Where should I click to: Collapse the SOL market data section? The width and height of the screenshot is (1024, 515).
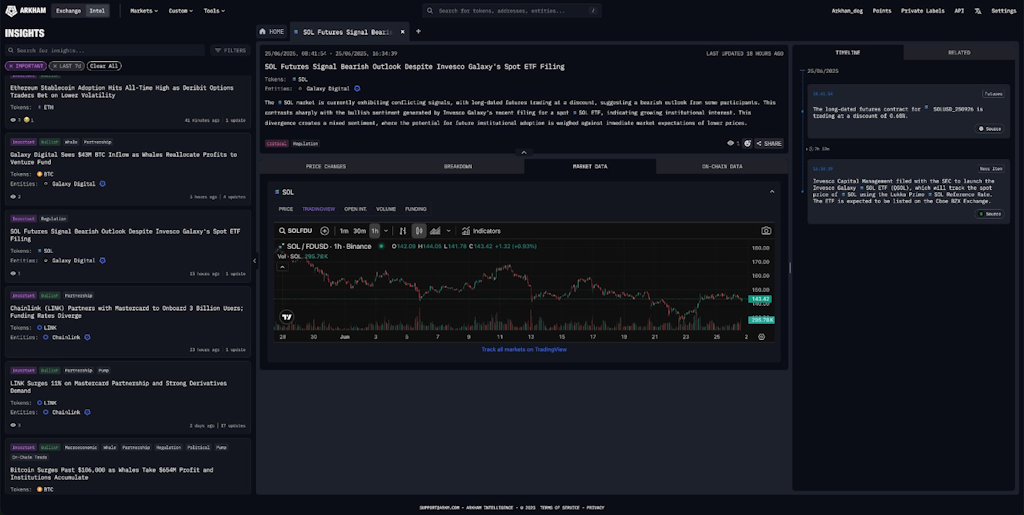(772, 192)
